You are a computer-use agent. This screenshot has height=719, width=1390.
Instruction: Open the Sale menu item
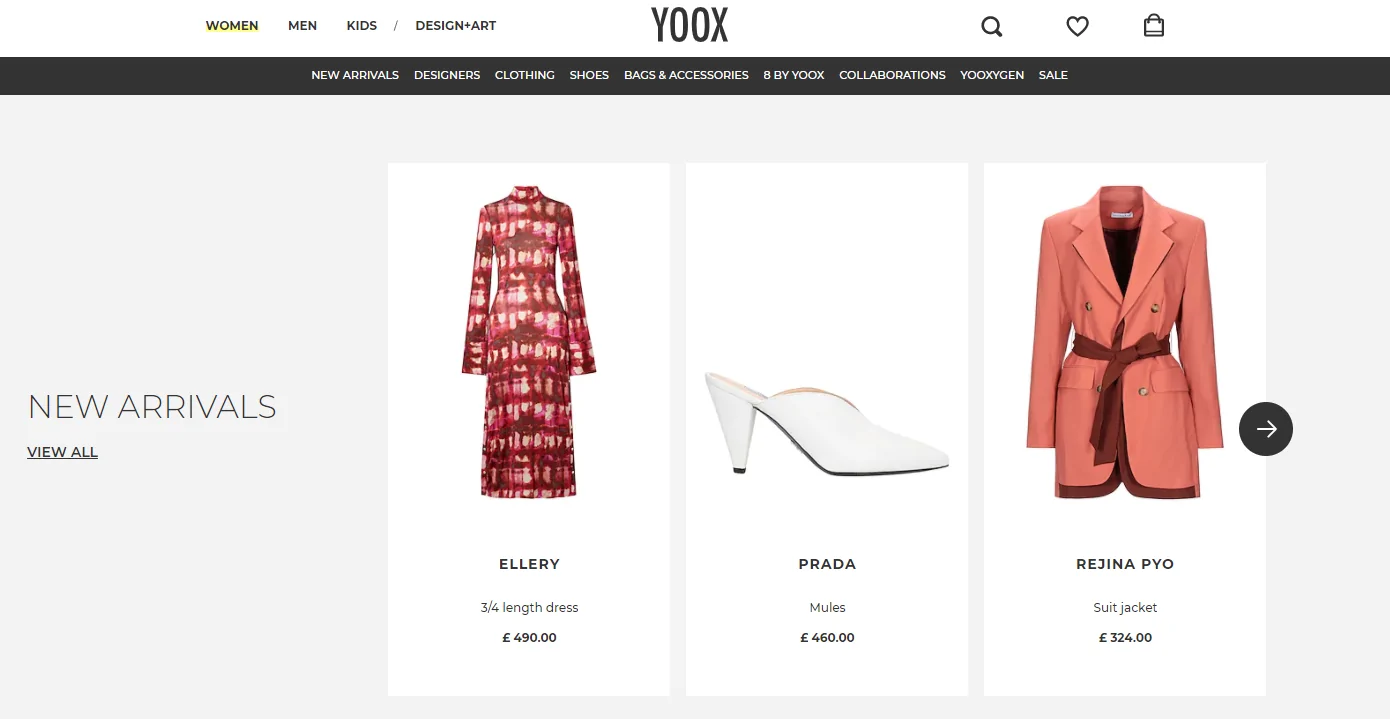(1053, 75)
